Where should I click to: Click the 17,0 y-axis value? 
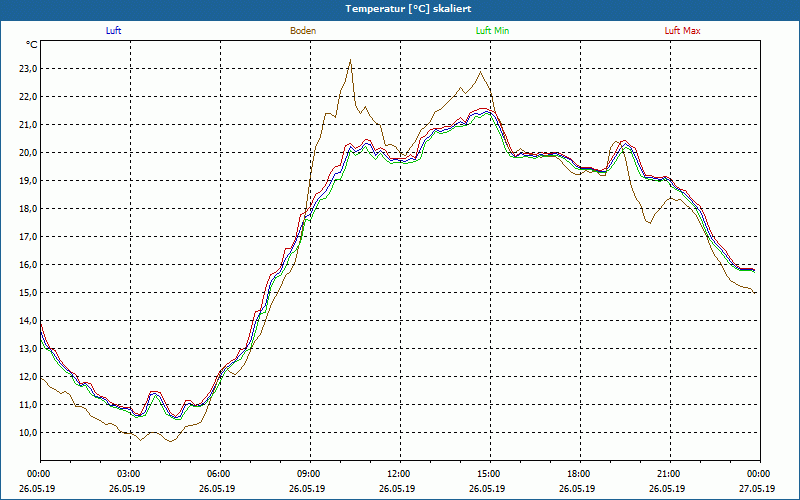[28, 237]
